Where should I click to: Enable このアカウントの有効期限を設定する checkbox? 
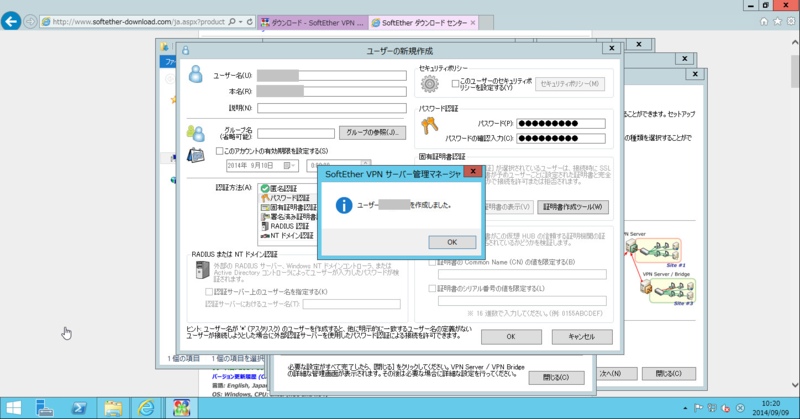pyautogui.click(x=219, y=151)
